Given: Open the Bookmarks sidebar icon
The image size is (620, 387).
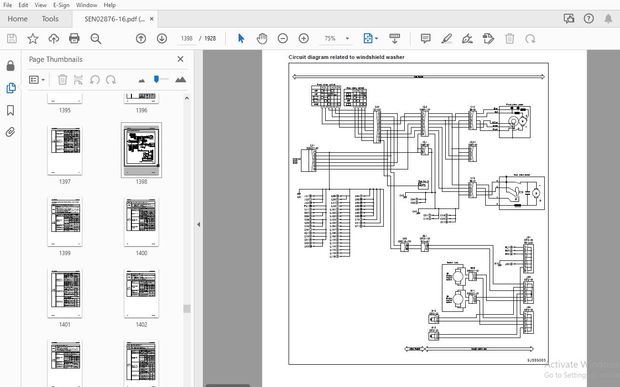Looking at the screenshot, I should coord(11,110).
